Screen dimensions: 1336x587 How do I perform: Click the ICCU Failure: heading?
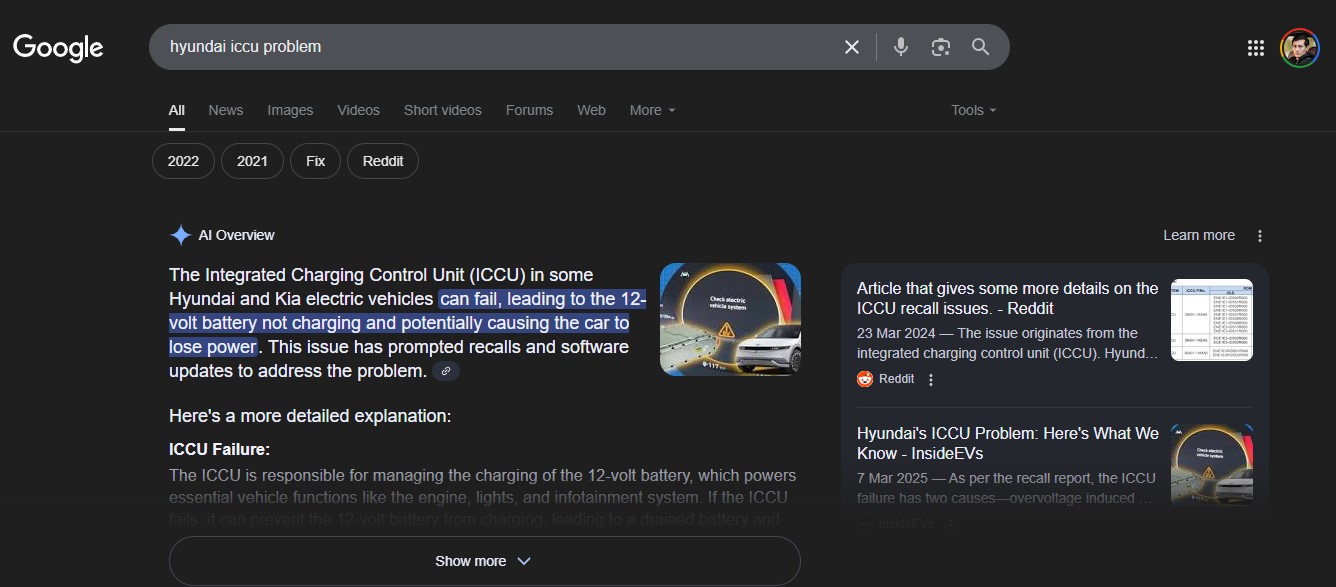(x=219, y=449)
